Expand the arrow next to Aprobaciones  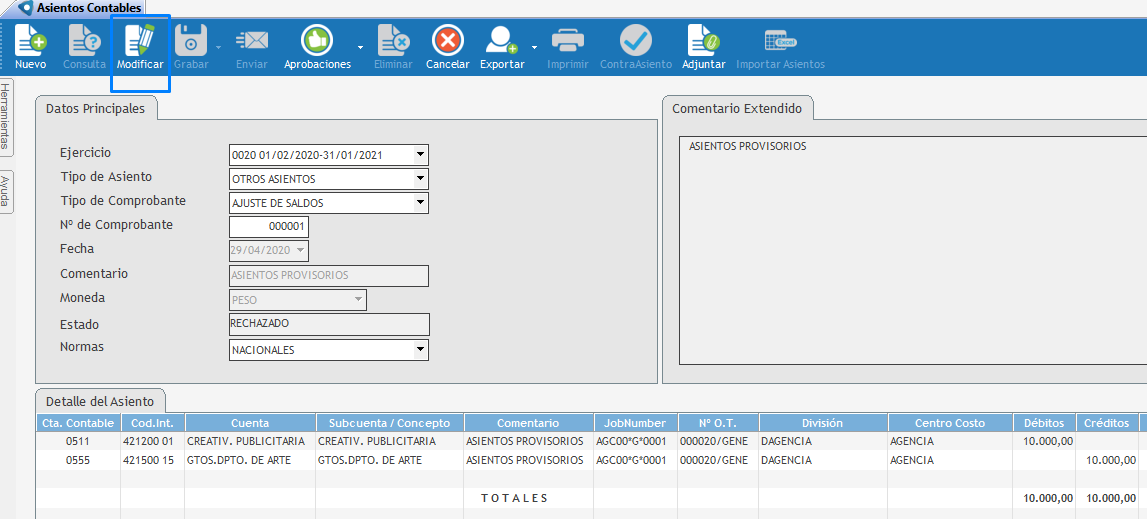click(x=360, y=47)
